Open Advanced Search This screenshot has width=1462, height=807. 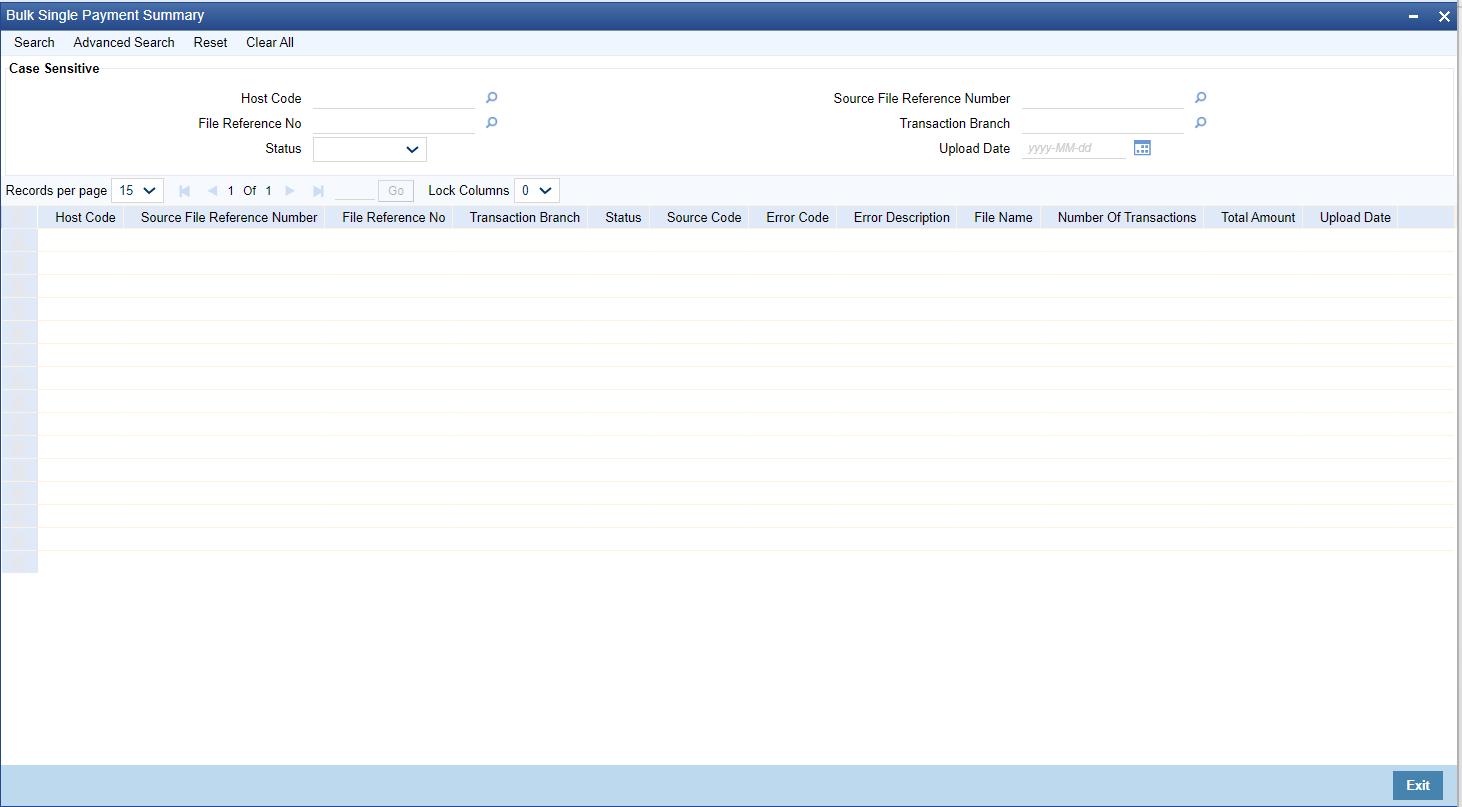[x=124, y=43]
